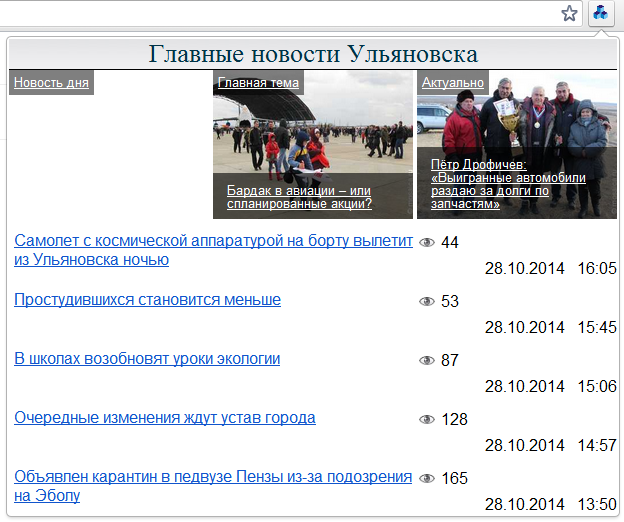Screen dimensions: 624x522
Task: Click the eye icon beside 44 views
Action: tap(427, 242)
